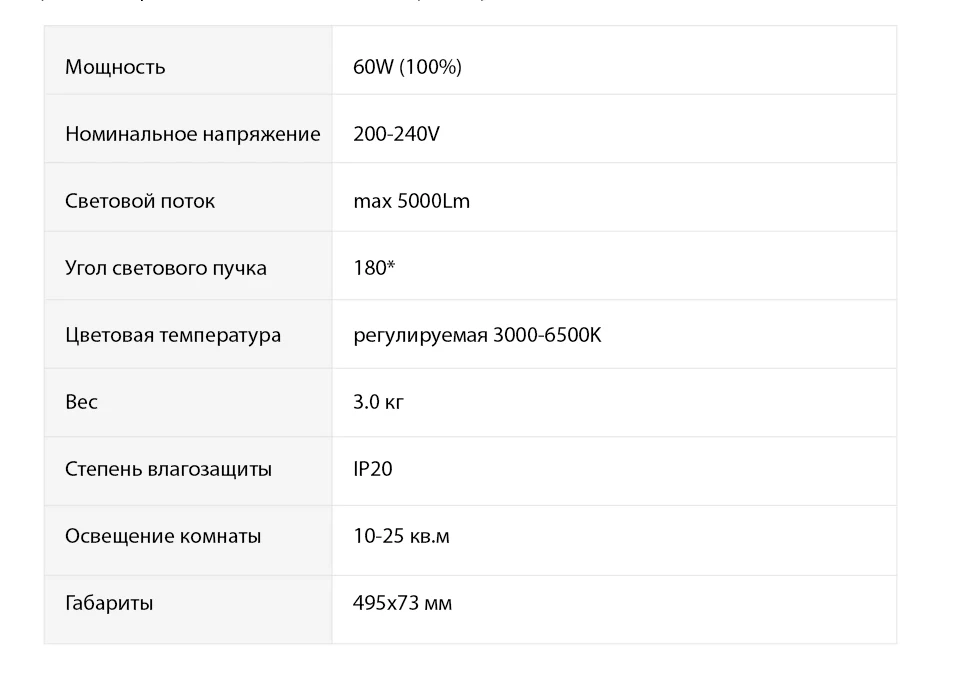Select the 'max 5000Lm' value
Screen dimensions: 960x695
(411, 201)
